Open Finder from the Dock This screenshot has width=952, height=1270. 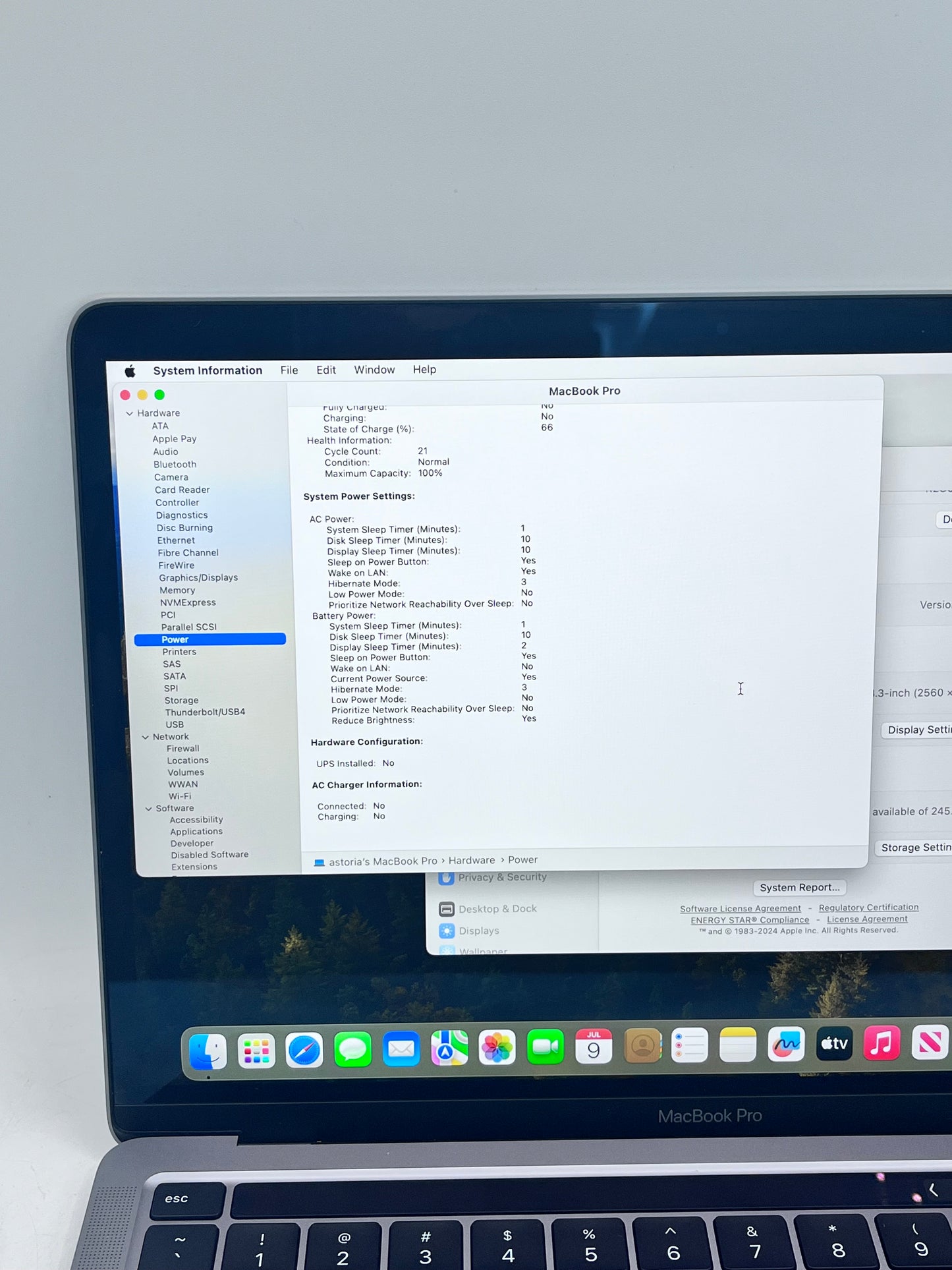[x=208, y=1051]
